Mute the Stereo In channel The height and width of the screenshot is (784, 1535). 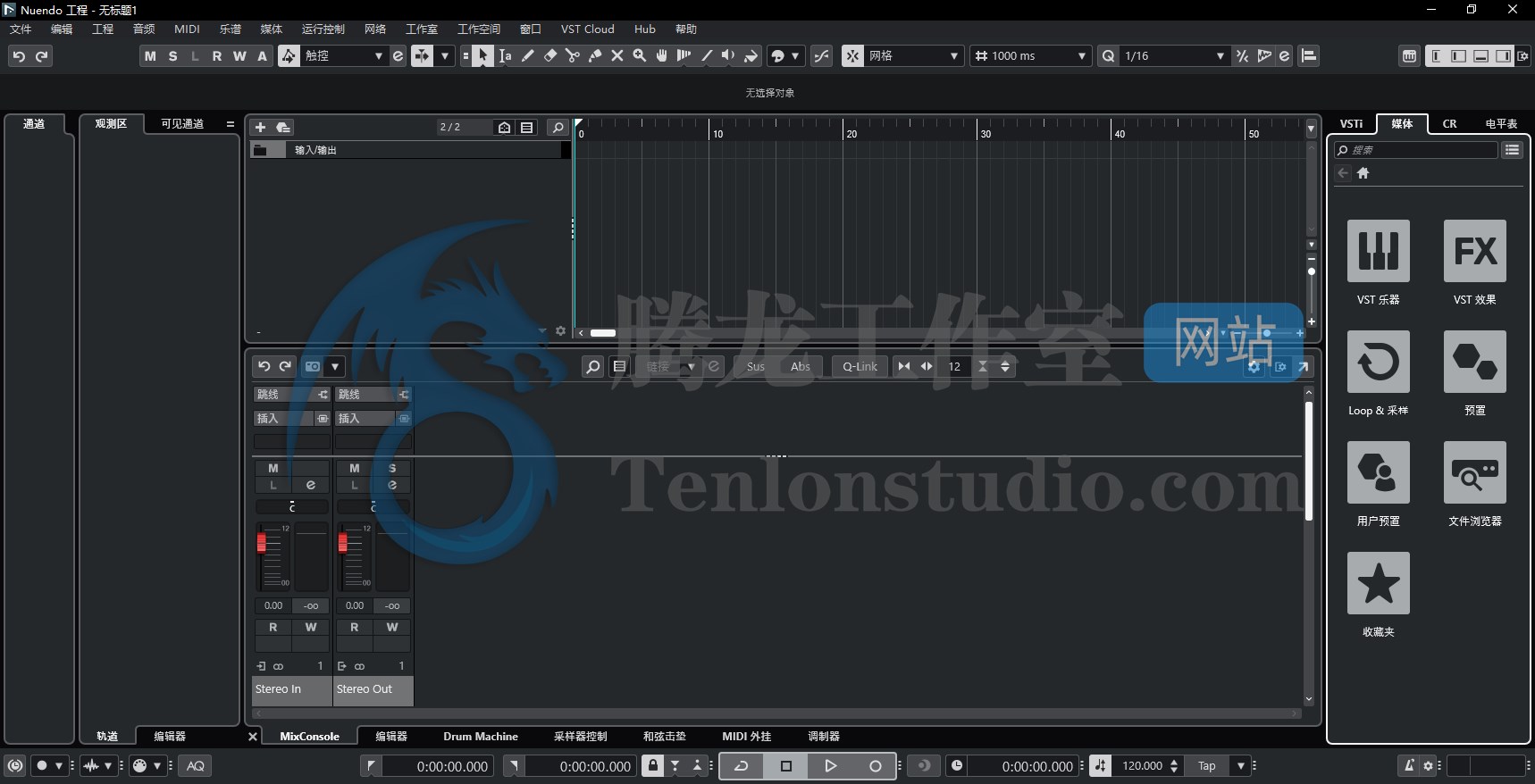(x=273, y=468)
